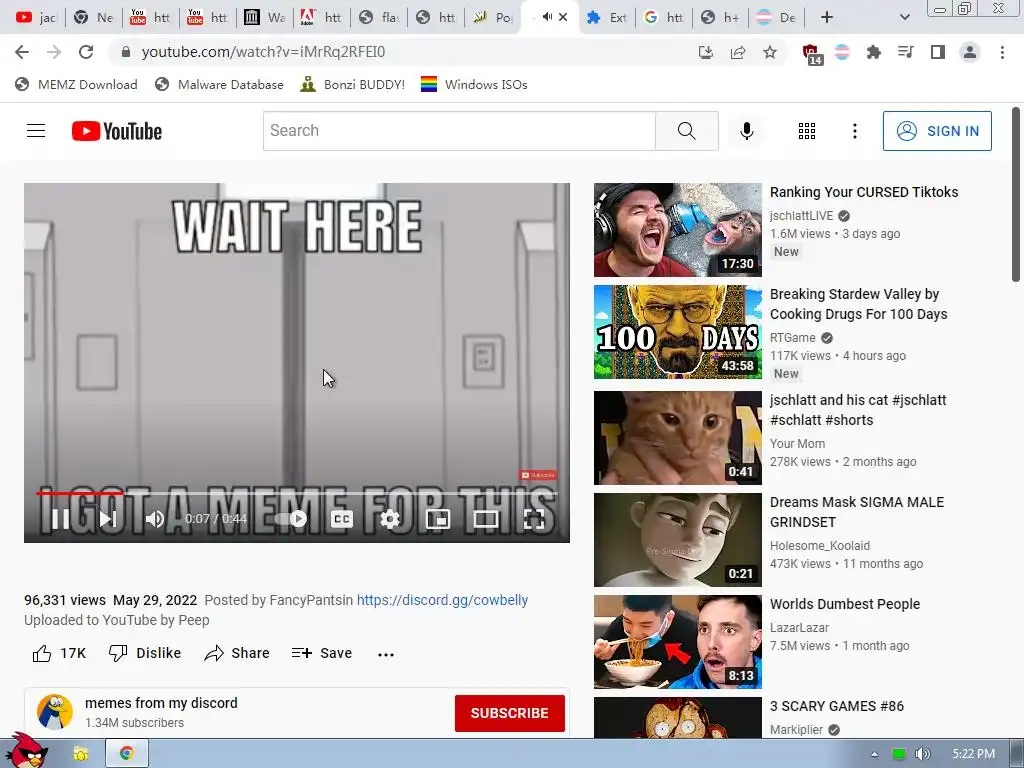
Task: Open MEMZ Download bookmark
Action: 76,84
